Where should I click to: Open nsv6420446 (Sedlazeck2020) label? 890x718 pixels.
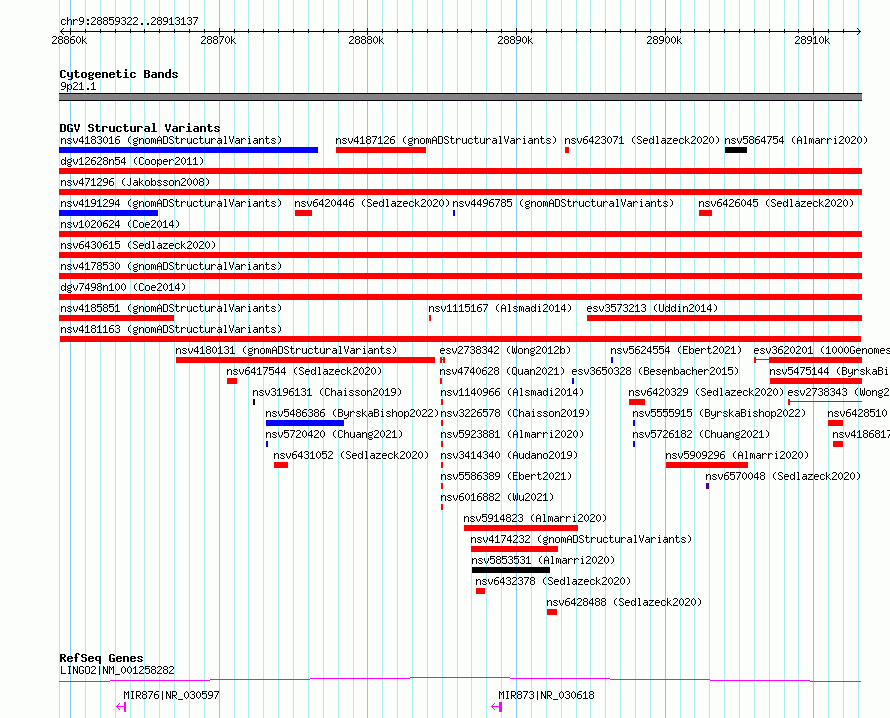(372, 203)
